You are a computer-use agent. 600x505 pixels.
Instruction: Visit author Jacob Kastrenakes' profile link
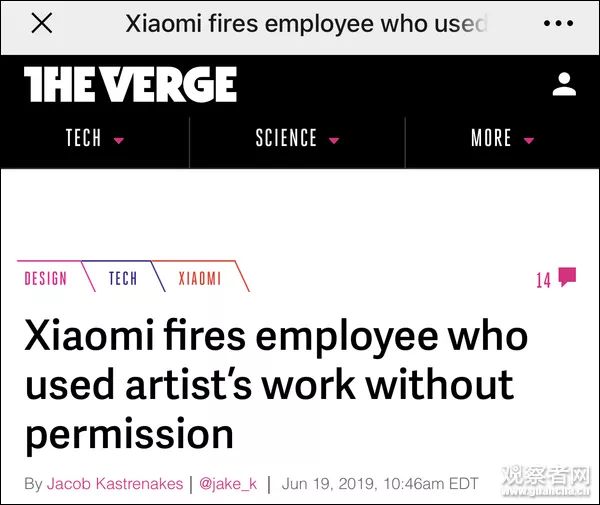click(116, 484)
